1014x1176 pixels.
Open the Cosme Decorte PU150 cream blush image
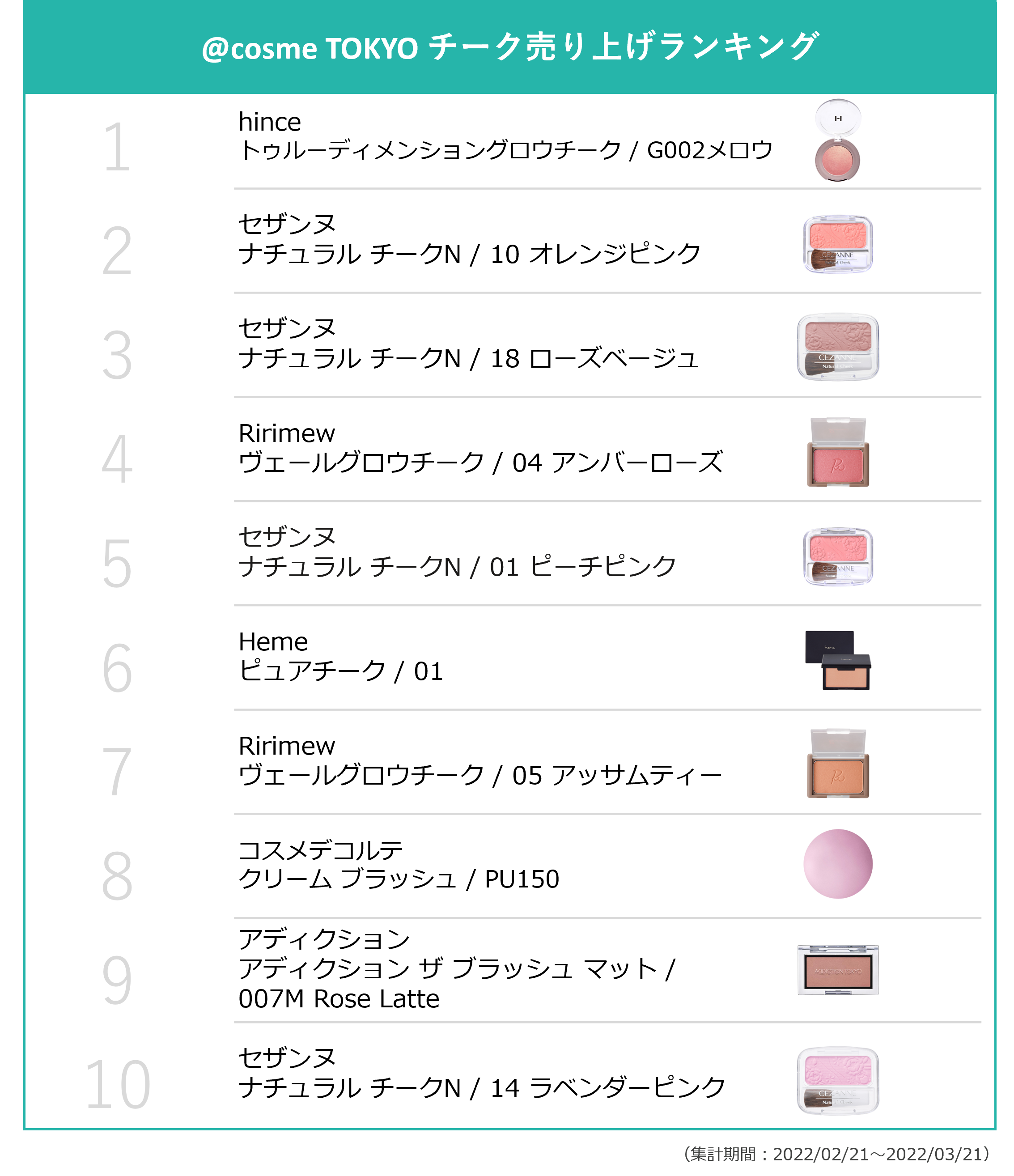pyautogui.click(x=837, y=864)
